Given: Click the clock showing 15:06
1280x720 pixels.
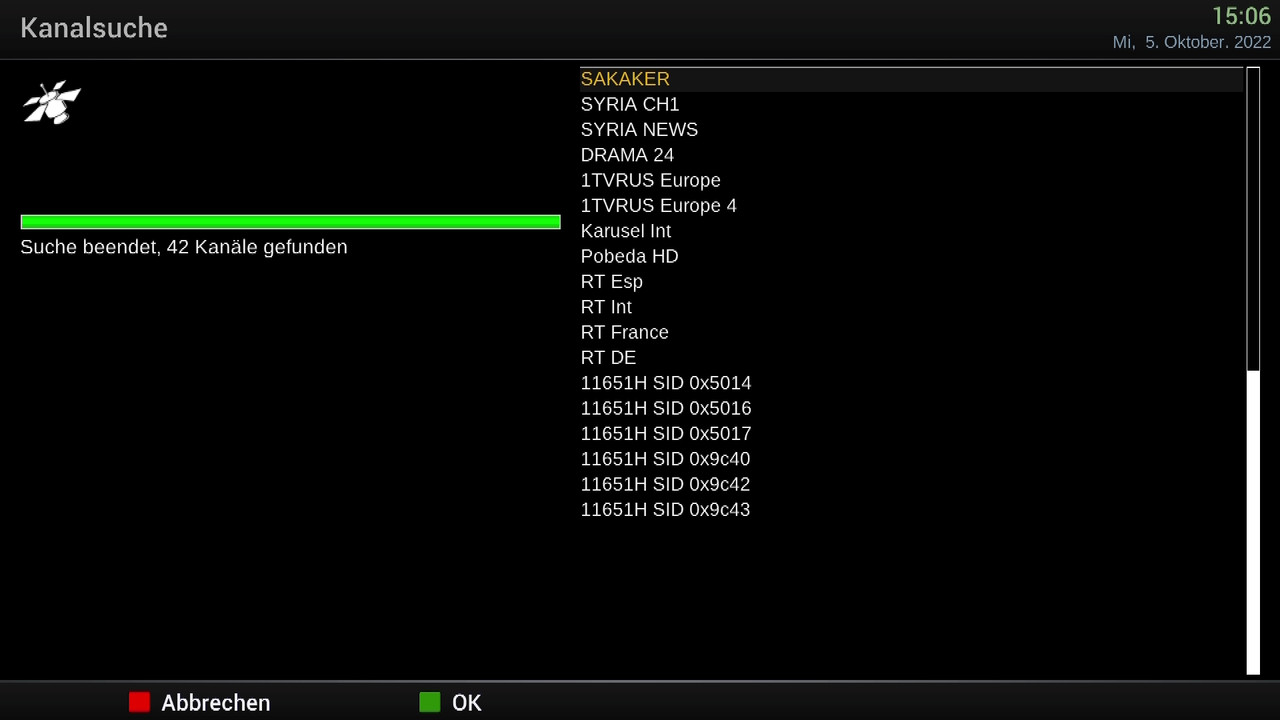Looking at the screenshot, I should click(1241, 16).
